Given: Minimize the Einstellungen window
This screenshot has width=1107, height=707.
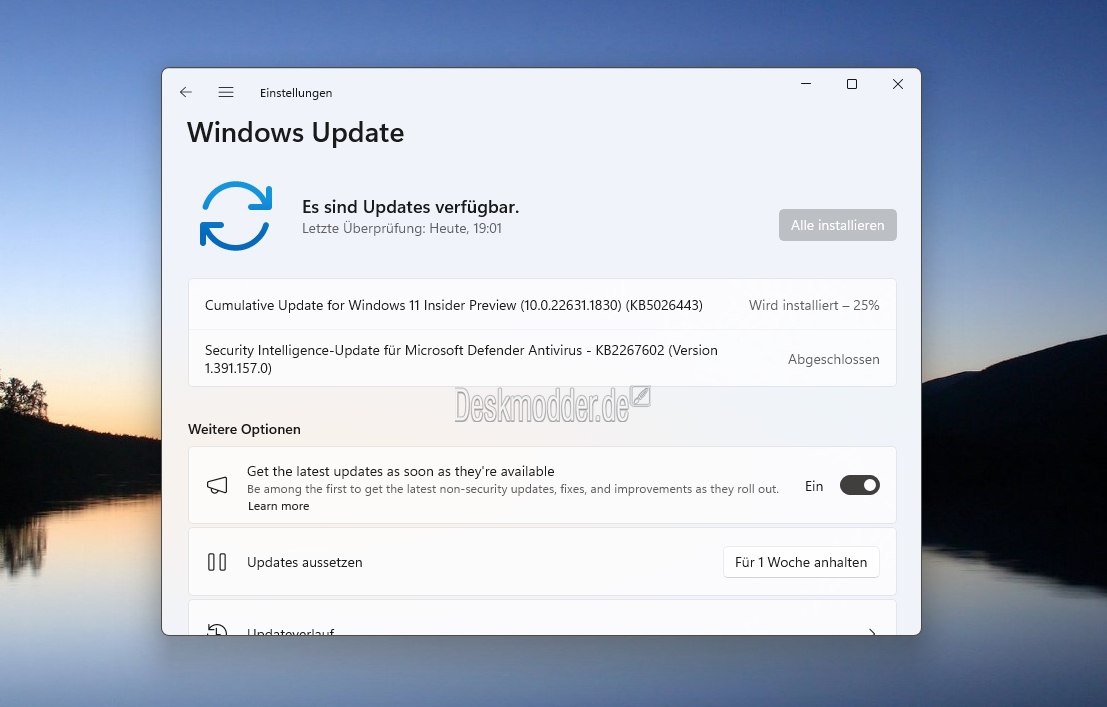Looking at the screenshot, I should coord(806,84).
